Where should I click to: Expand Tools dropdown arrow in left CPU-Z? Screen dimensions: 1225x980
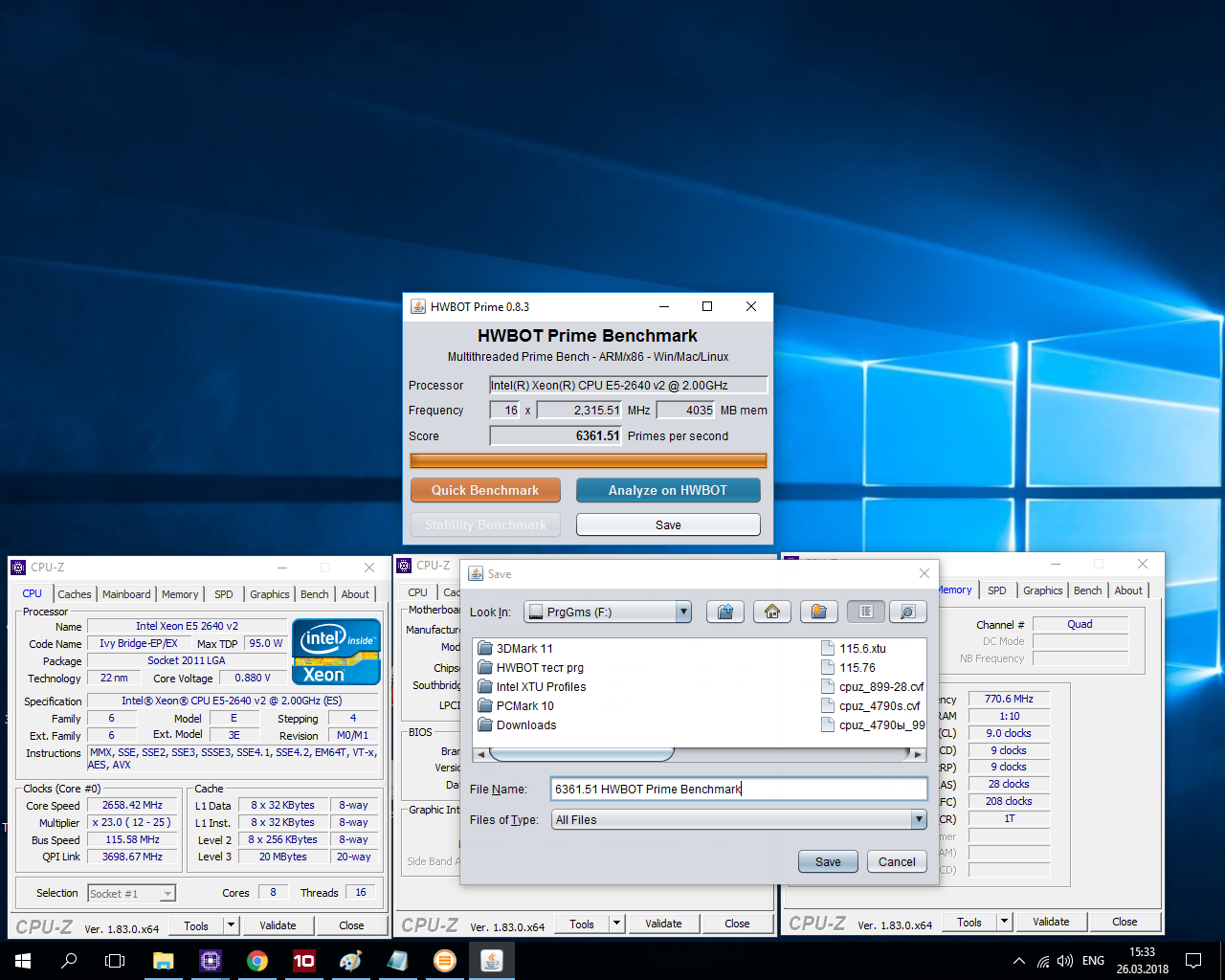coord(231,925)
